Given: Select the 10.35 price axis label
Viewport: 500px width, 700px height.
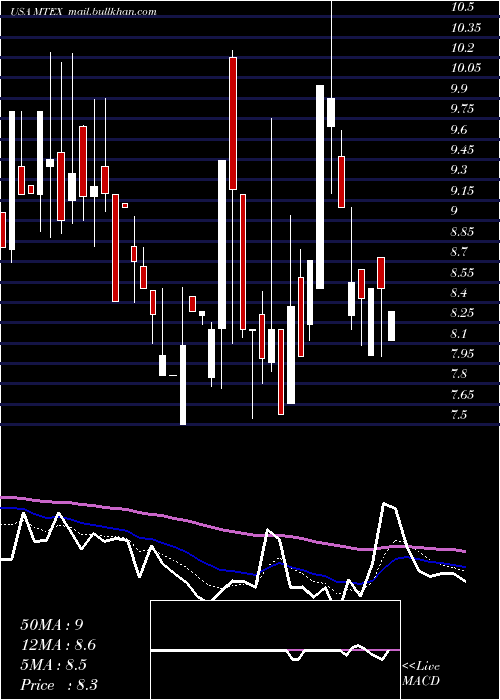Looking at the screenshot, I should point(466,28).
